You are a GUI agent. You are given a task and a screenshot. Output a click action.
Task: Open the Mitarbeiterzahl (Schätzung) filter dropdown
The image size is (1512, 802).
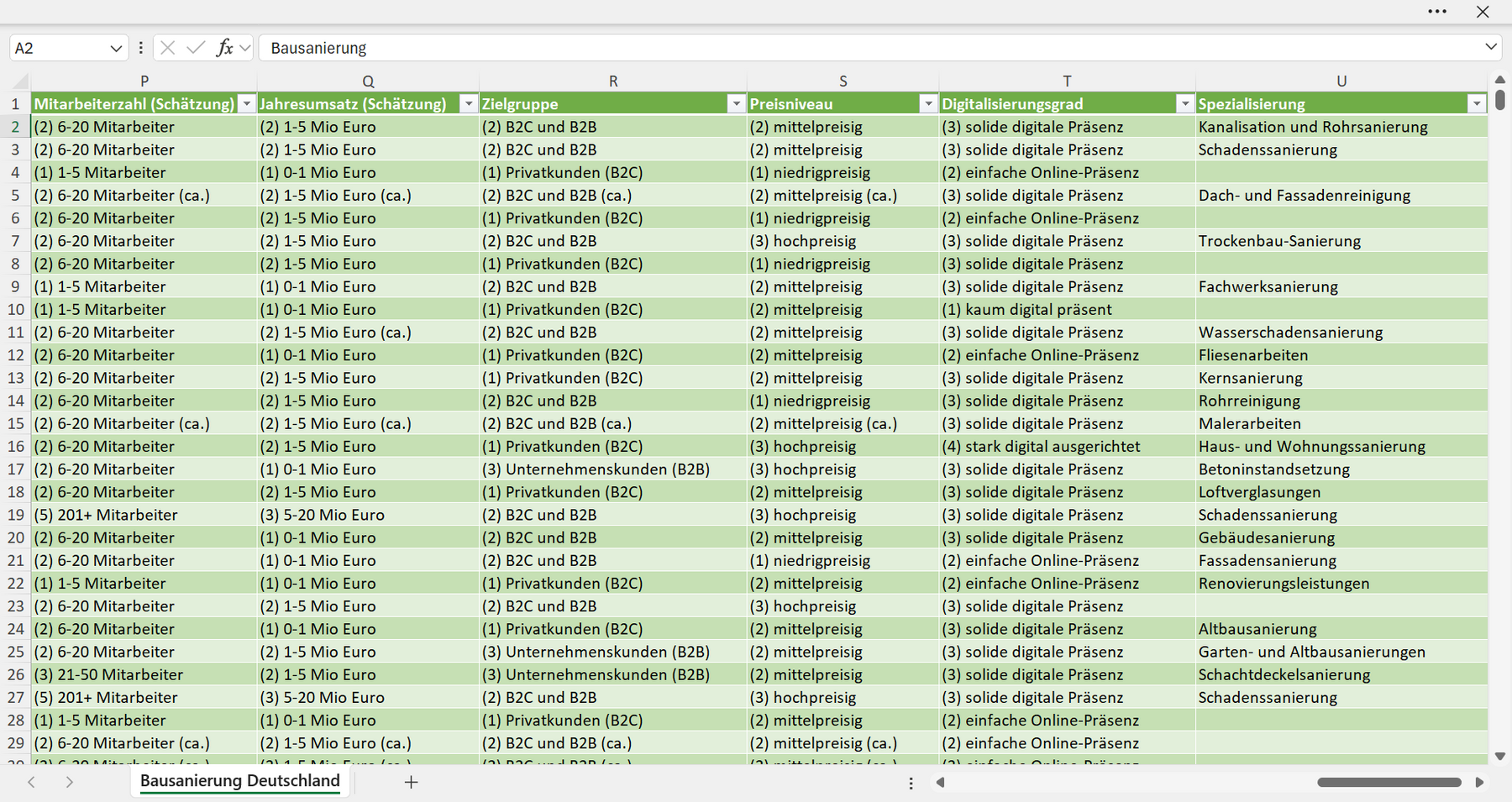pyautogui.click(x=247, y=104)
